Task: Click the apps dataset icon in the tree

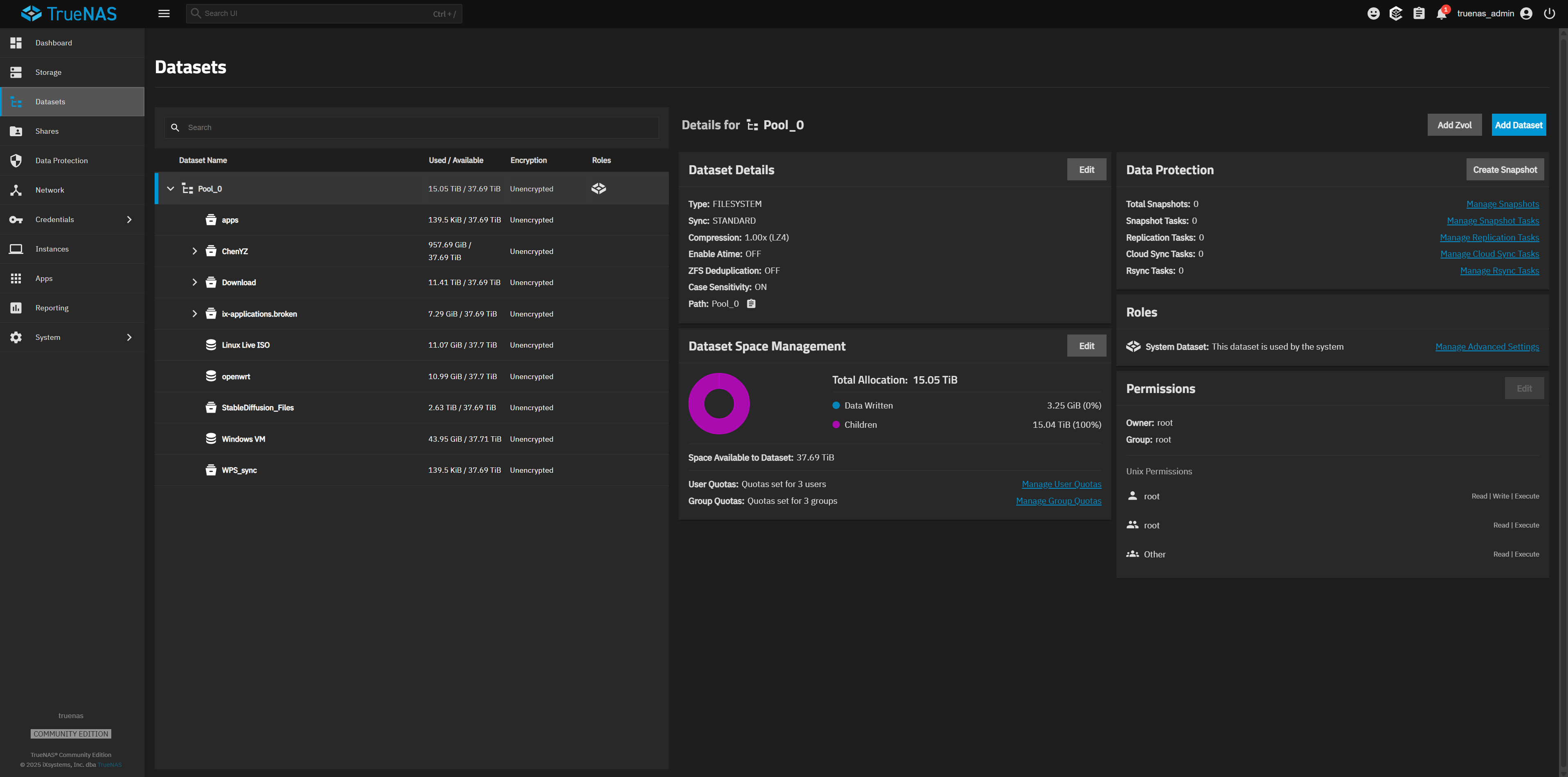Action: click(211, 220)
